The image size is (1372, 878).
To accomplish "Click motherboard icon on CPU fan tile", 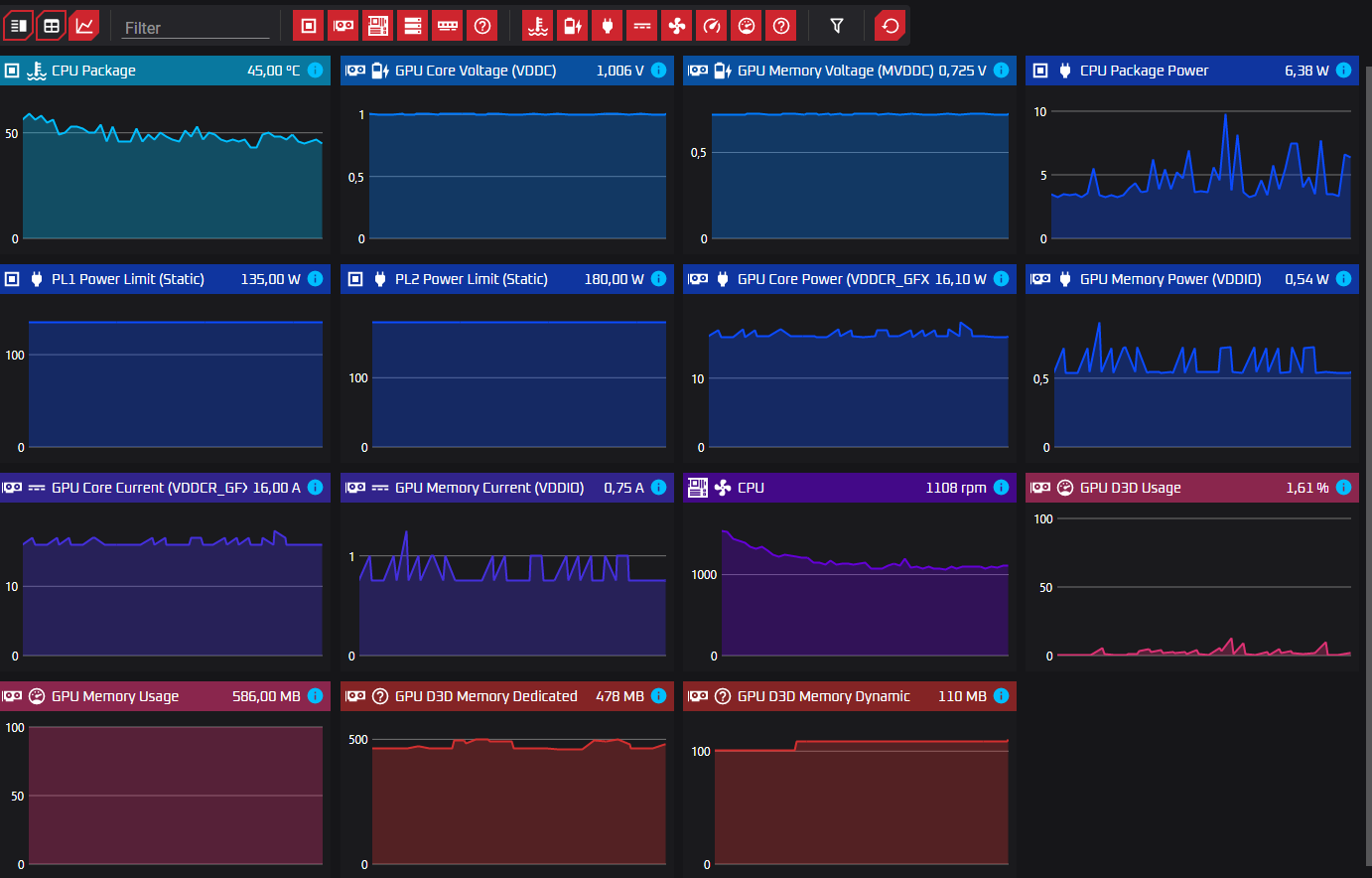I will [x=698, y=488].
